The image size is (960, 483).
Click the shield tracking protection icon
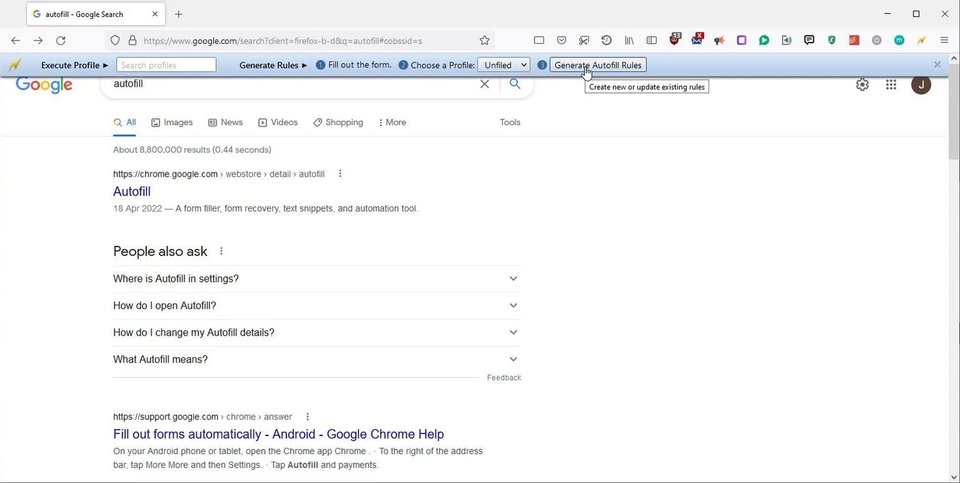(x=114, y=40)
